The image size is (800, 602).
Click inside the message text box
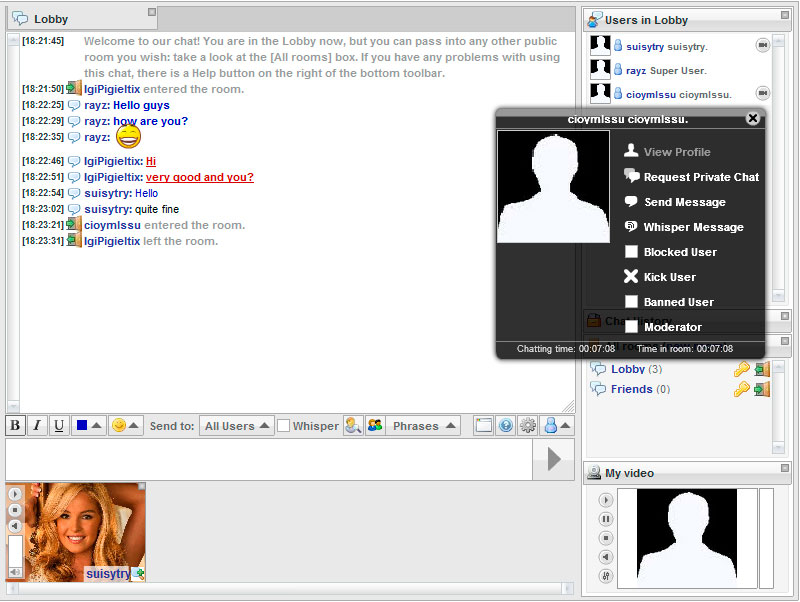(x=268, y=459)
